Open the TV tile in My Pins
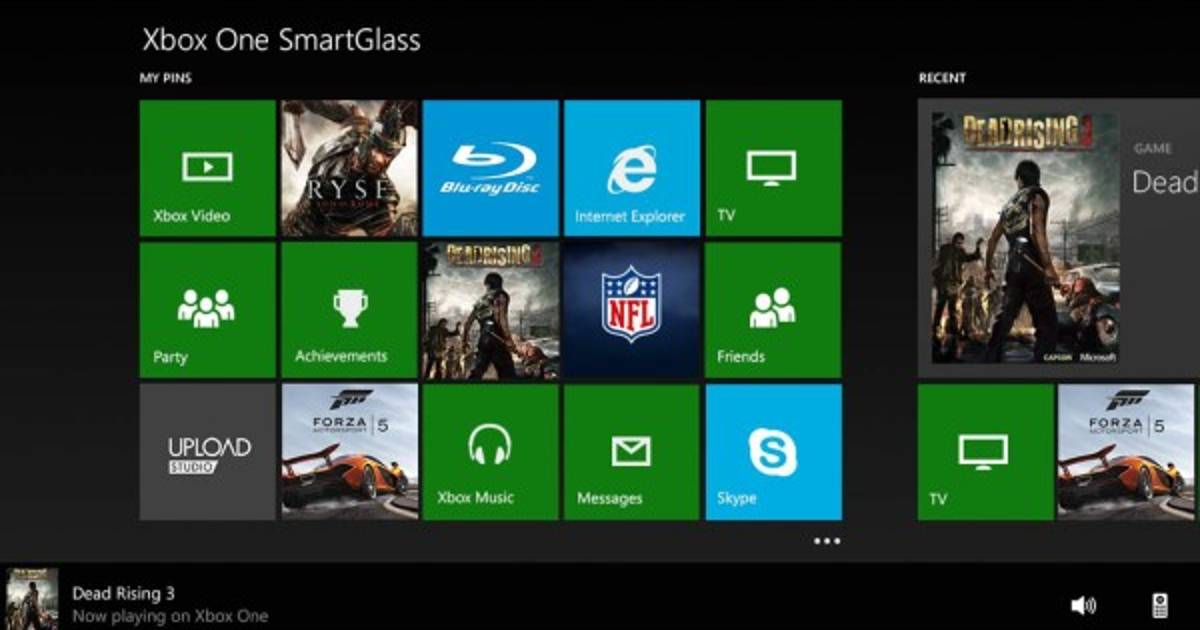1200x630 pixels. click(773, 168)
